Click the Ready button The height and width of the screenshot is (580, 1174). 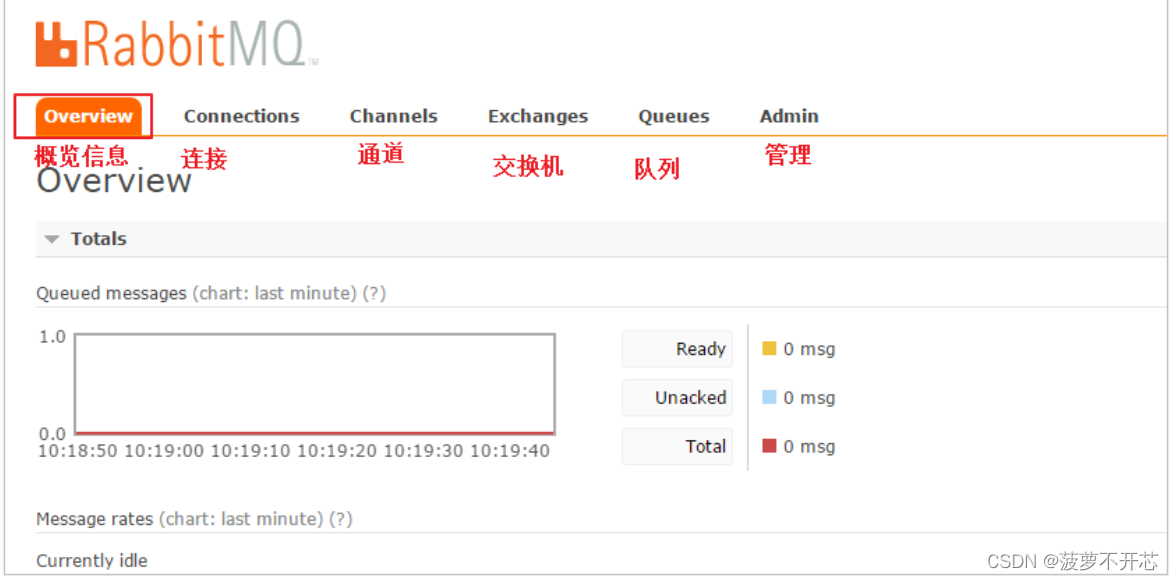(x=677, y=348)
